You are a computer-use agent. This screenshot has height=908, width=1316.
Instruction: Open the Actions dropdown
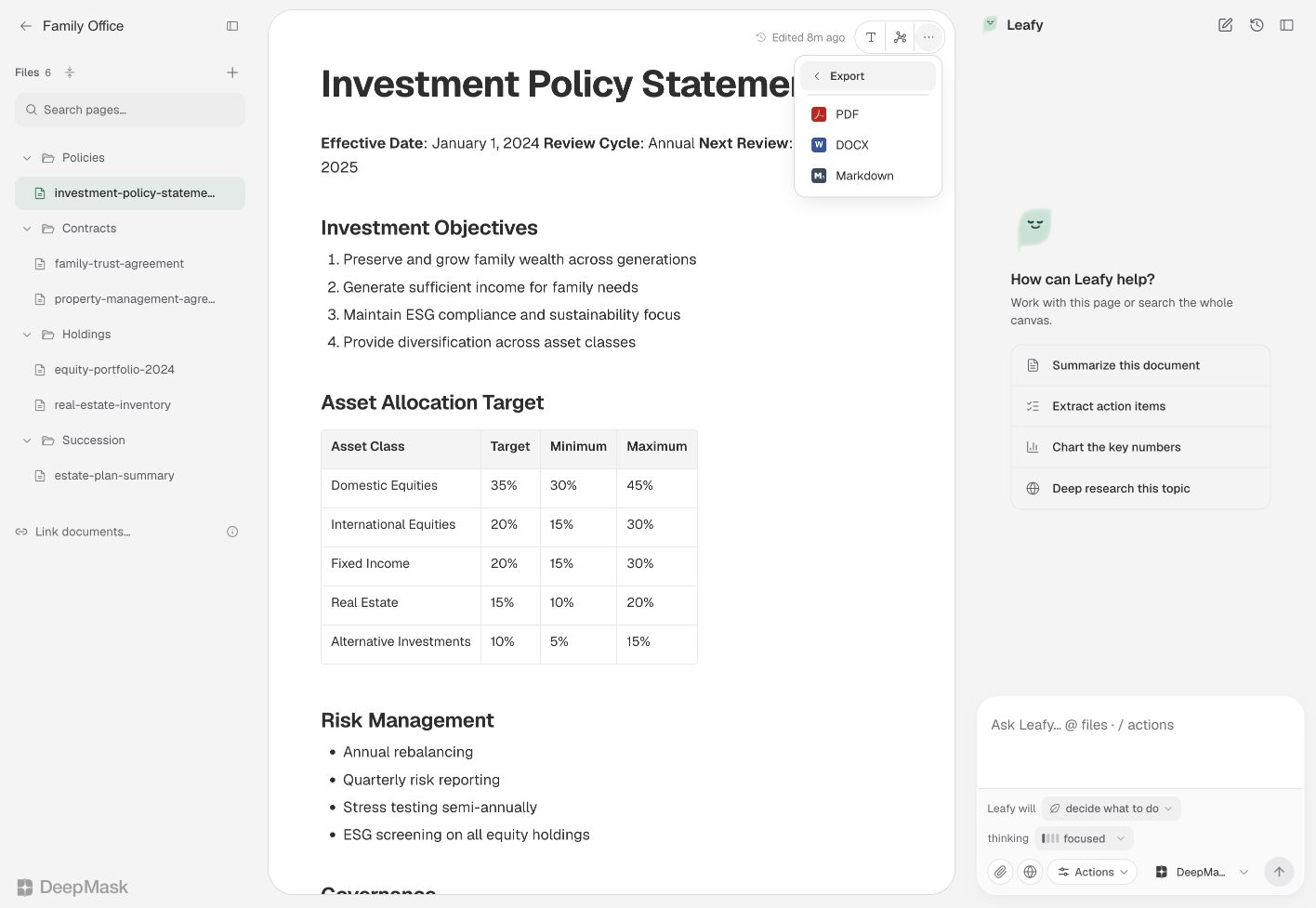1092,872
